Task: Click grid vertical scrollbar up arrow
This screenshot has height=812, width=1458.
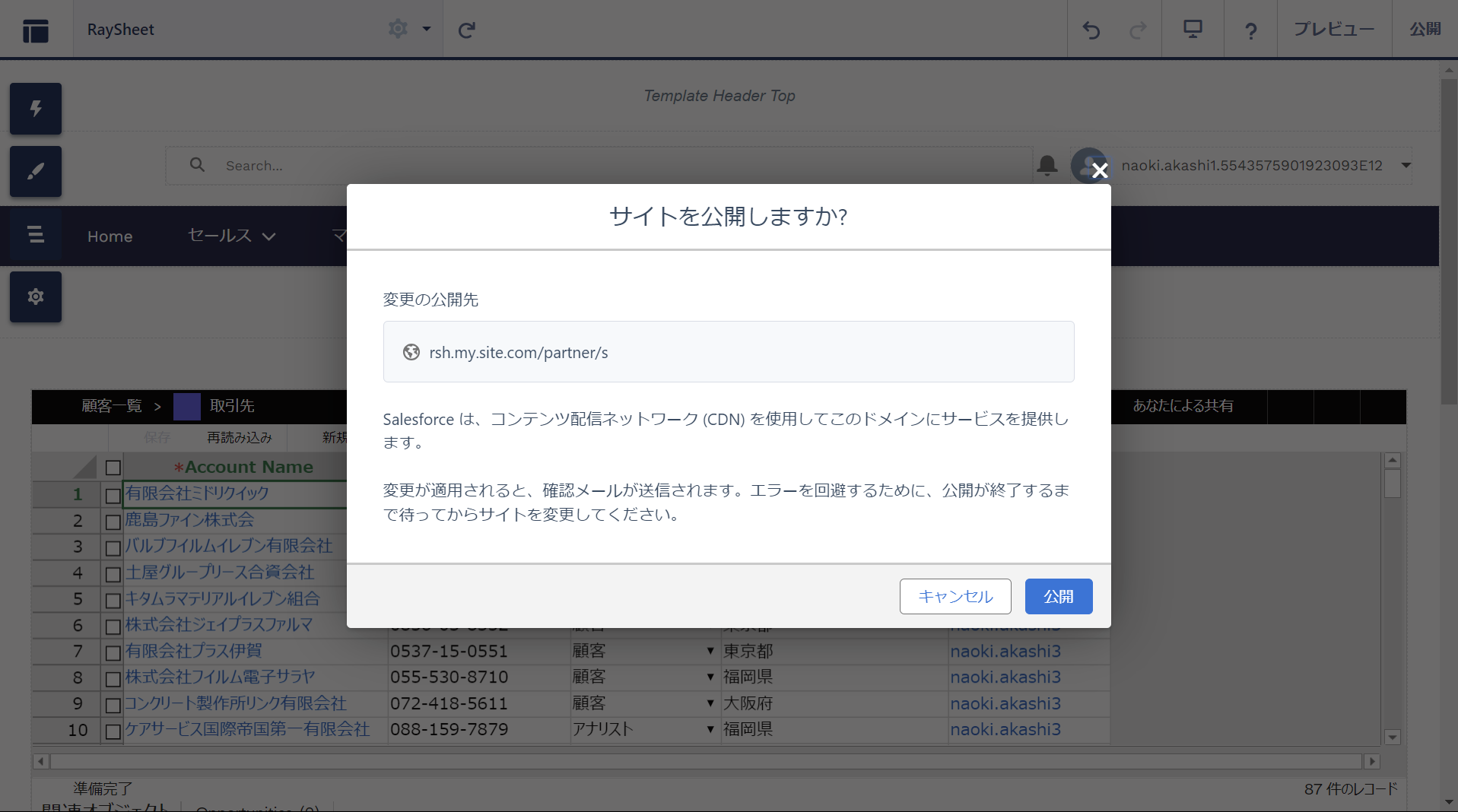Action: pos(1392,461)
